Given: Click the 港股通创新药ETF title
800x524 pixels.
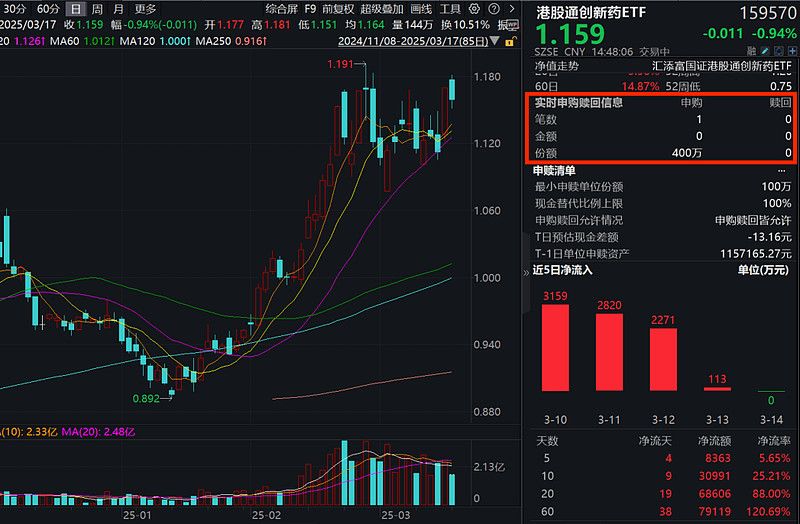Looking at the screenshot, I should pyautogui.click(x=591, y=13).
